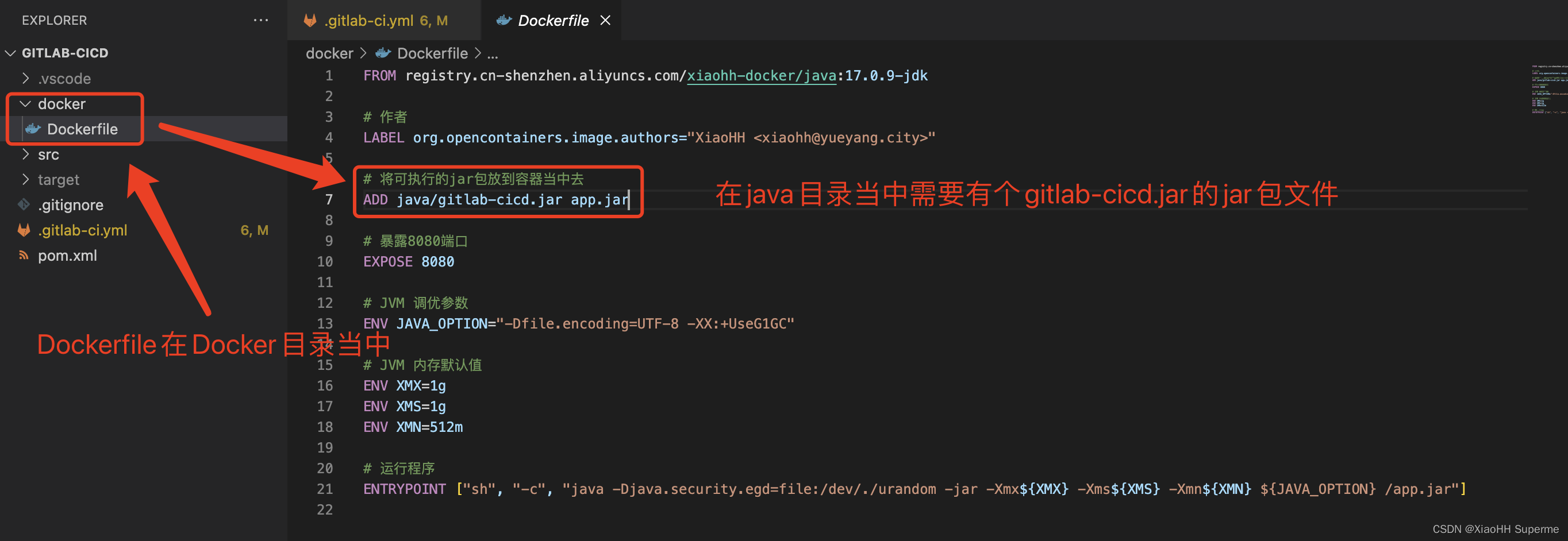Click 'XMX=1g' on line 16
This screenshot has height=541, width=1568.
pos(421,385)
